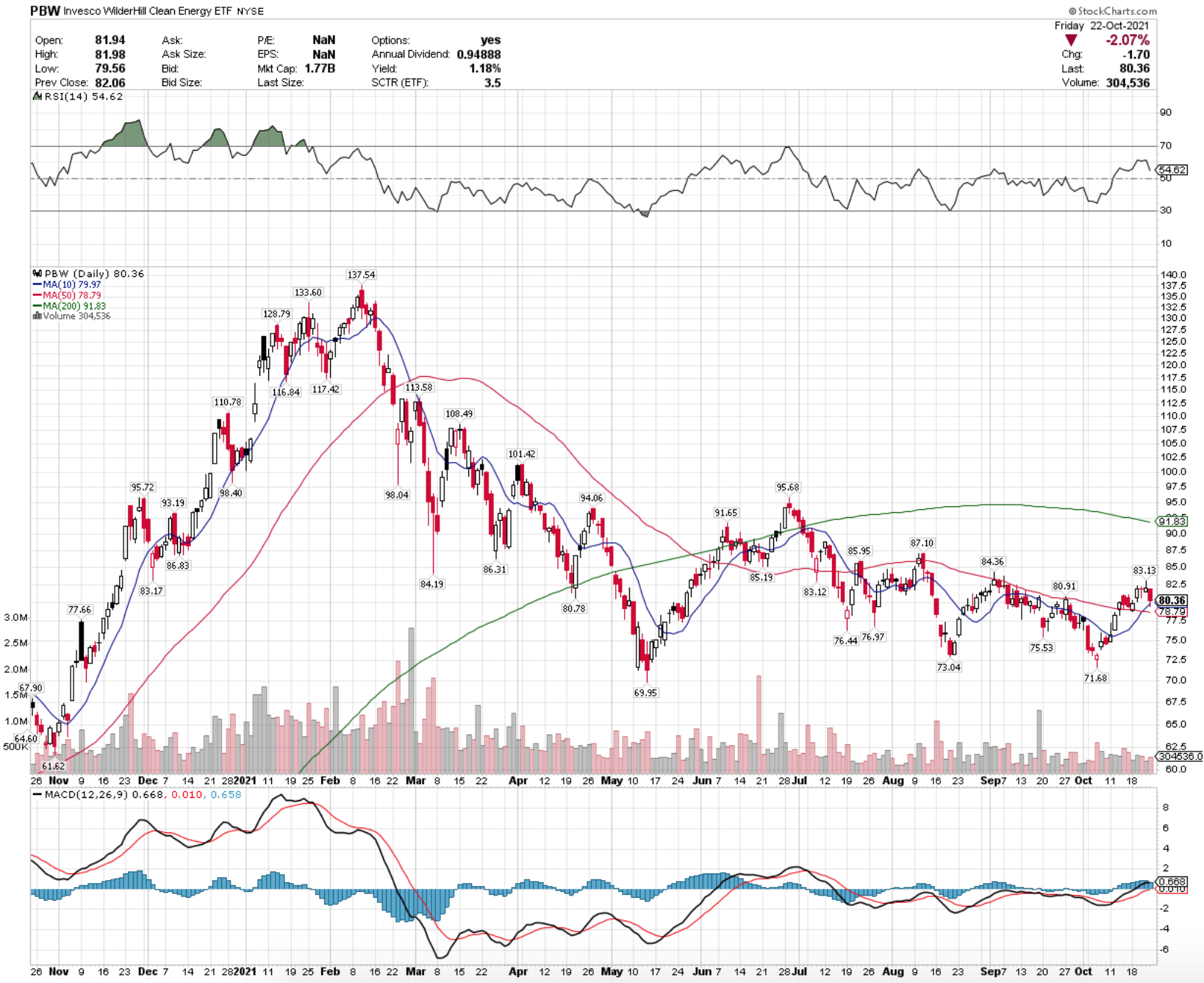This screenshot has height=983, width=1204.
Task: Click the Prev Close value 82.06
Action: [x=110, y=82]
